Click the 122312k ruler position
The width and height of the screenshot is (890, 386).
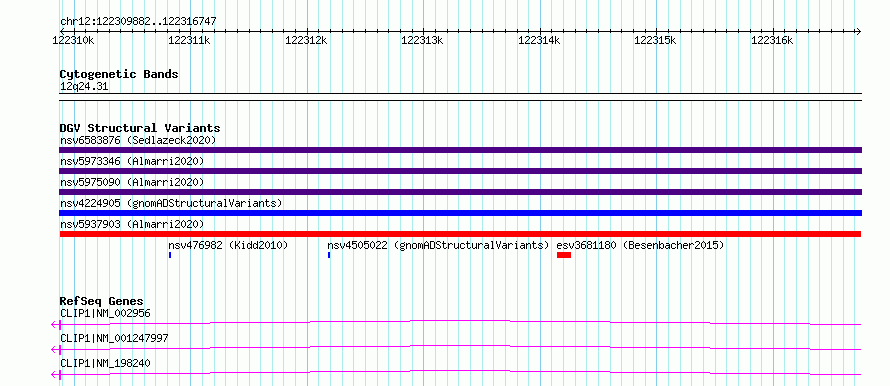(x=307, y=40)
